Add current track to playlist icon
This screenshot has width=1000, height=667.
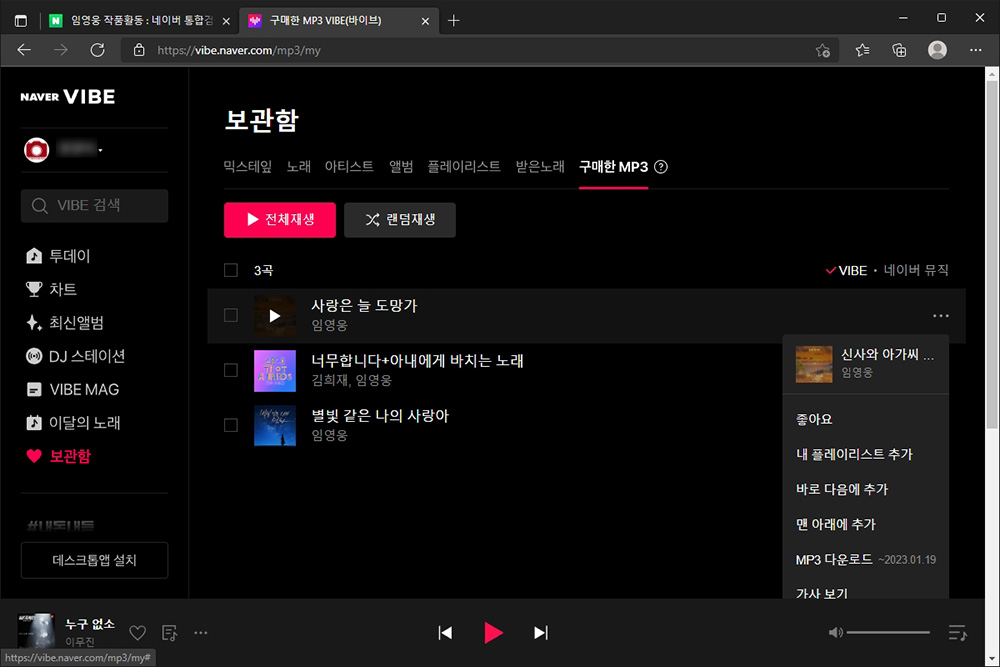pos(169,633)
